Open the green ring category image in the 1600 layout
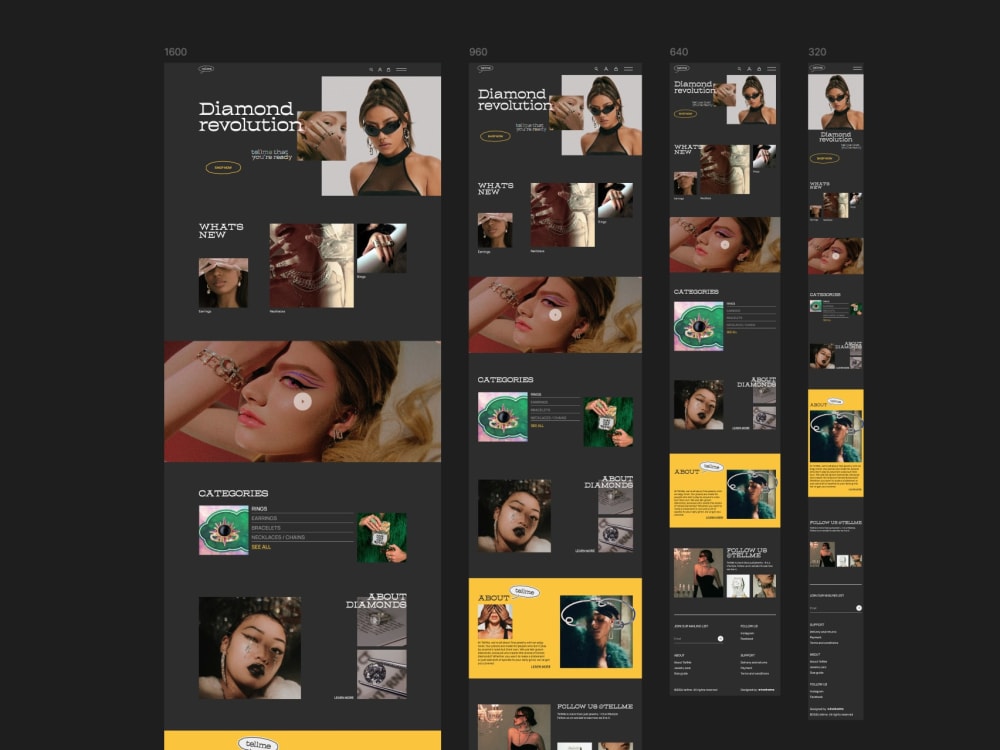 point(223,530)
